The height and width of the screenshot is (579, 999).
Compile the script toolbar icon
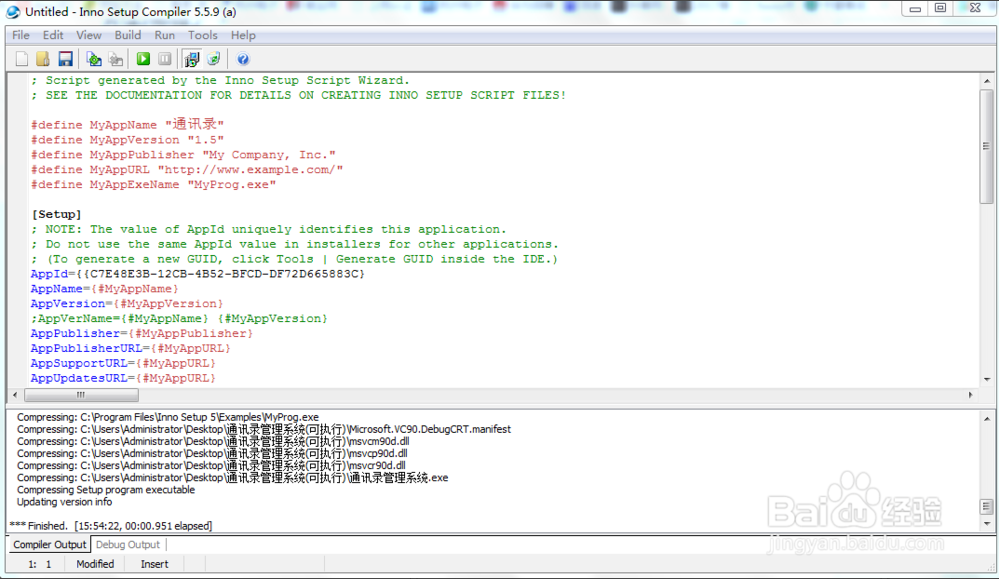94,59
